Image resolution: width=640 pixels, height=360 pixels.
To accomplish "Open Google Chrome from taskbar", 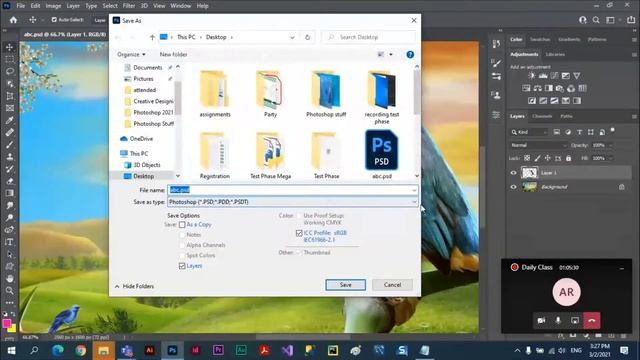I will (80, 350).
